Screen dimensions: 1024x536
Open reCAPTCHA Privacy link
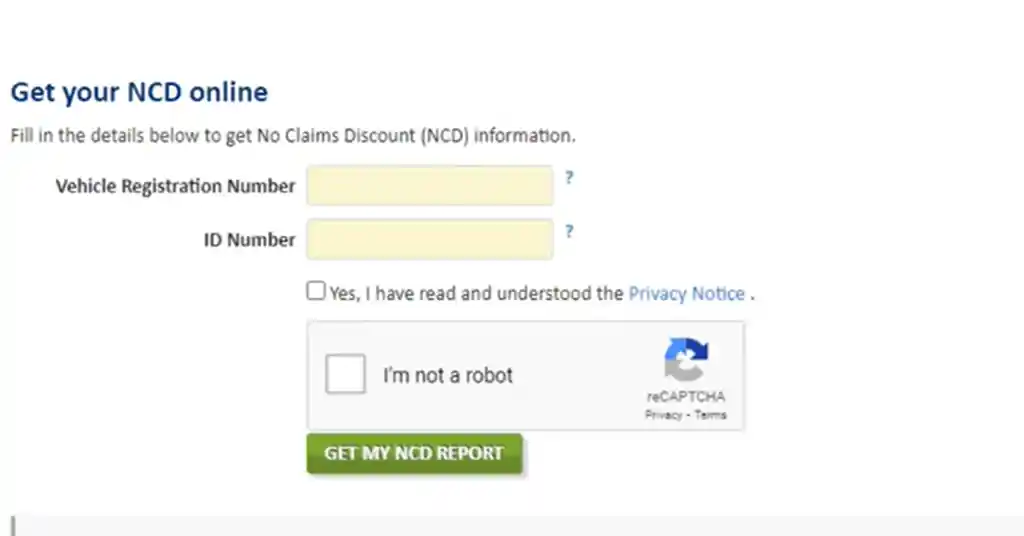pyautogui.click(x=663, y=415)
